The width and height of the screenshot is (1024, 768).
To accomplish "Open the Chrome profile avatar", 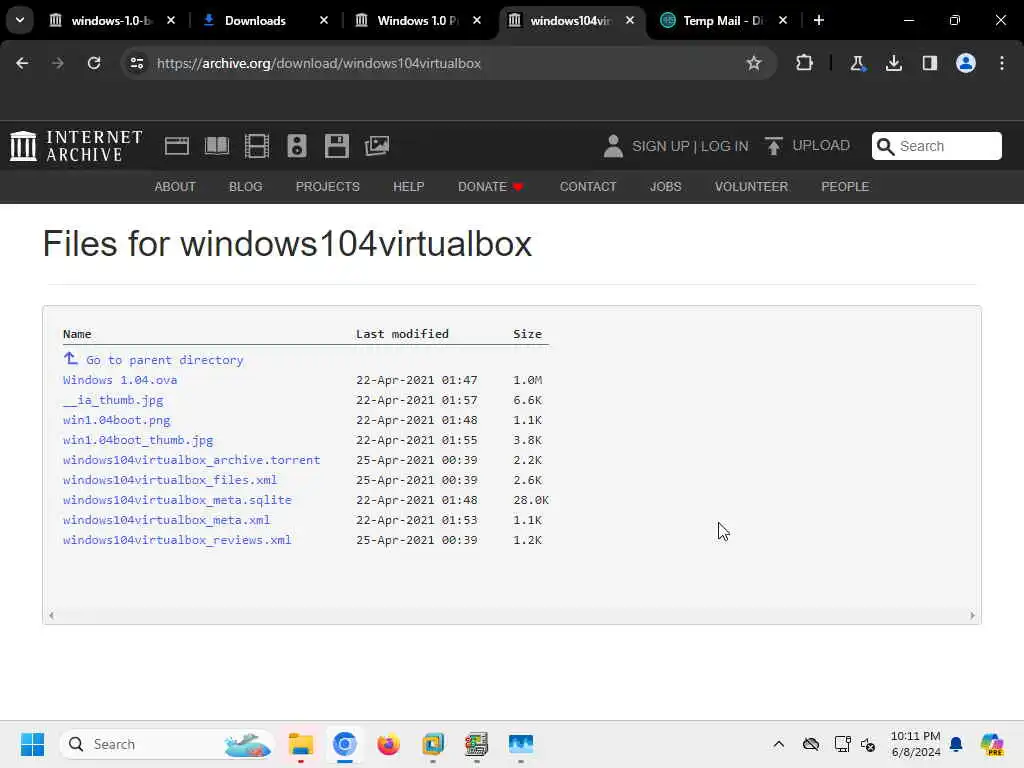I will tap(966, 63).
